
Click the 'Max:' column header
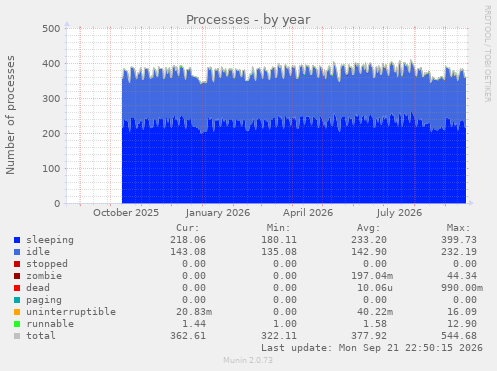tap(459, 228)
